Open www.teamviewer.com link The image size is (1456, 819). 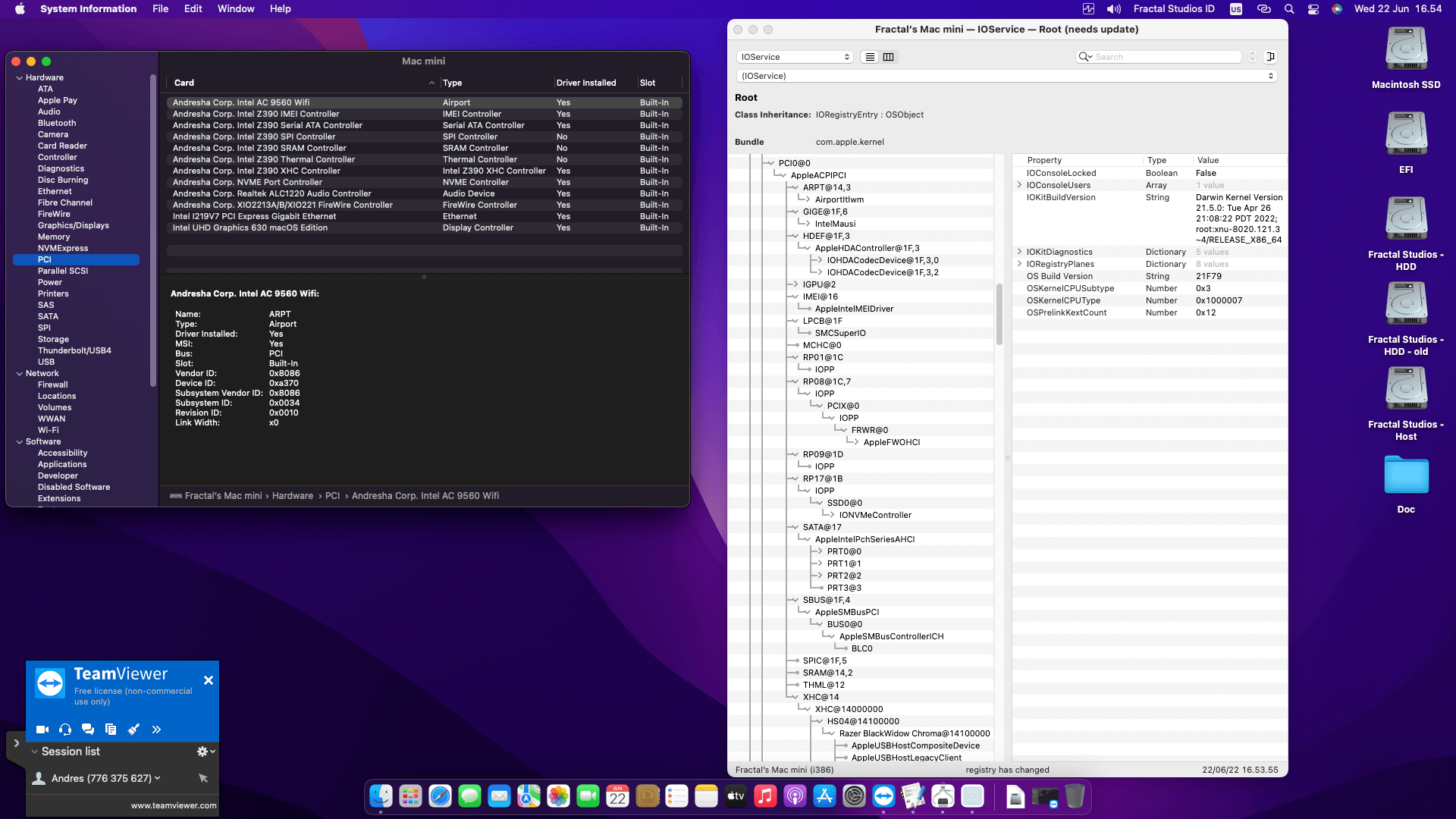click(174, 805)
